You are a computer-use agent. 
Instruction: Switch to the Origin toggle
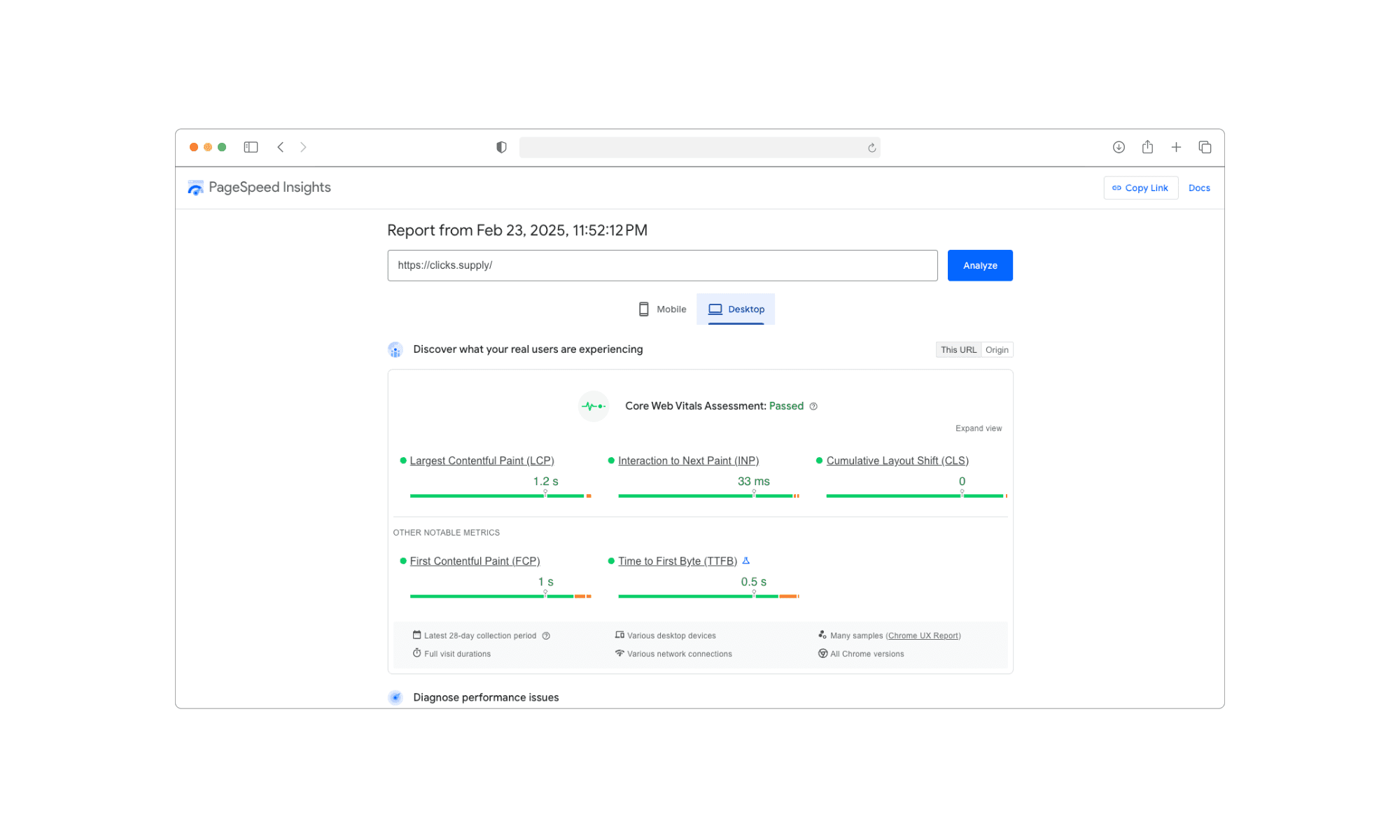pyautogui.click(x=997, y=349)
